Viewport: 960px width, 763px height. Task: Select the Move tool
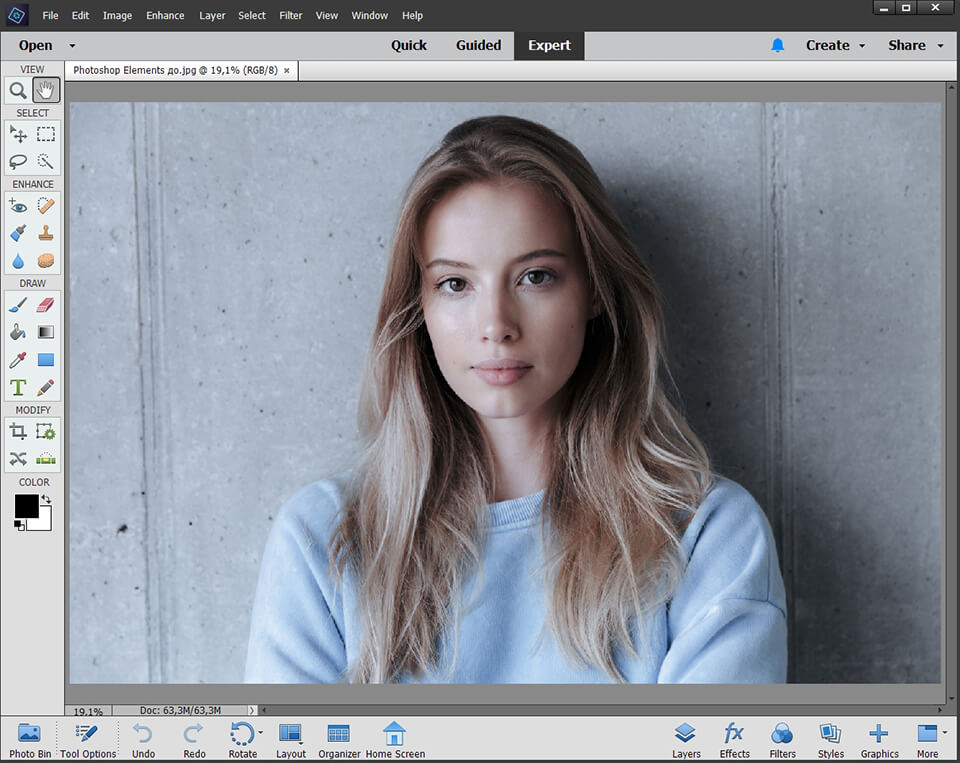point(18,133)
